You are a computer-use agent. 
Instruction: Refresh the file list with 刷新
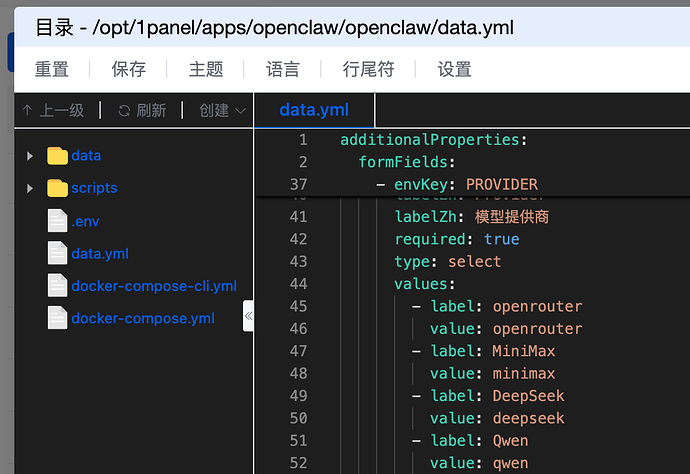pyautogui.click(x=142, y=111)
